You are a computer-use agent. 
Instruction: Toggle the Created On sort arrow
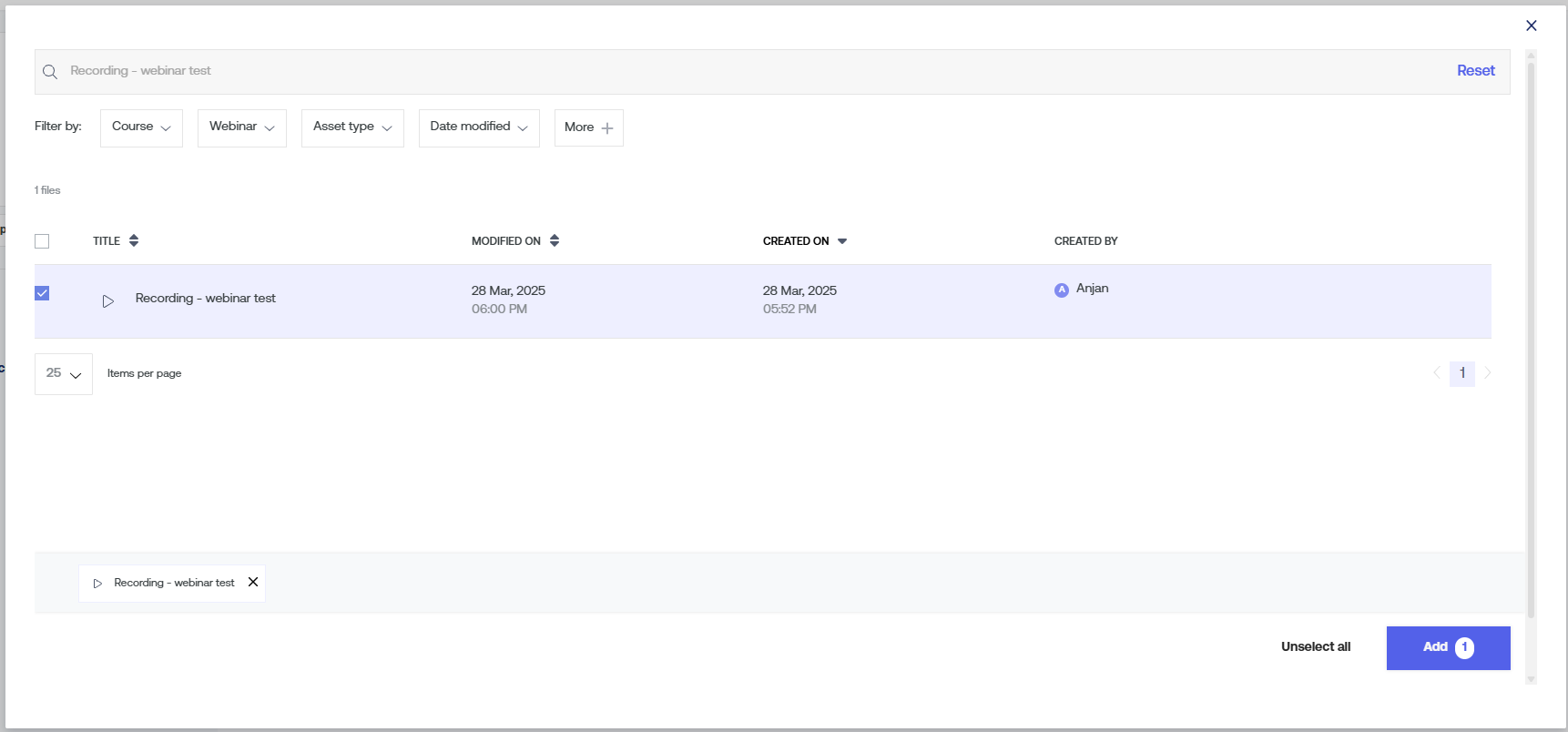pos(842,241)
